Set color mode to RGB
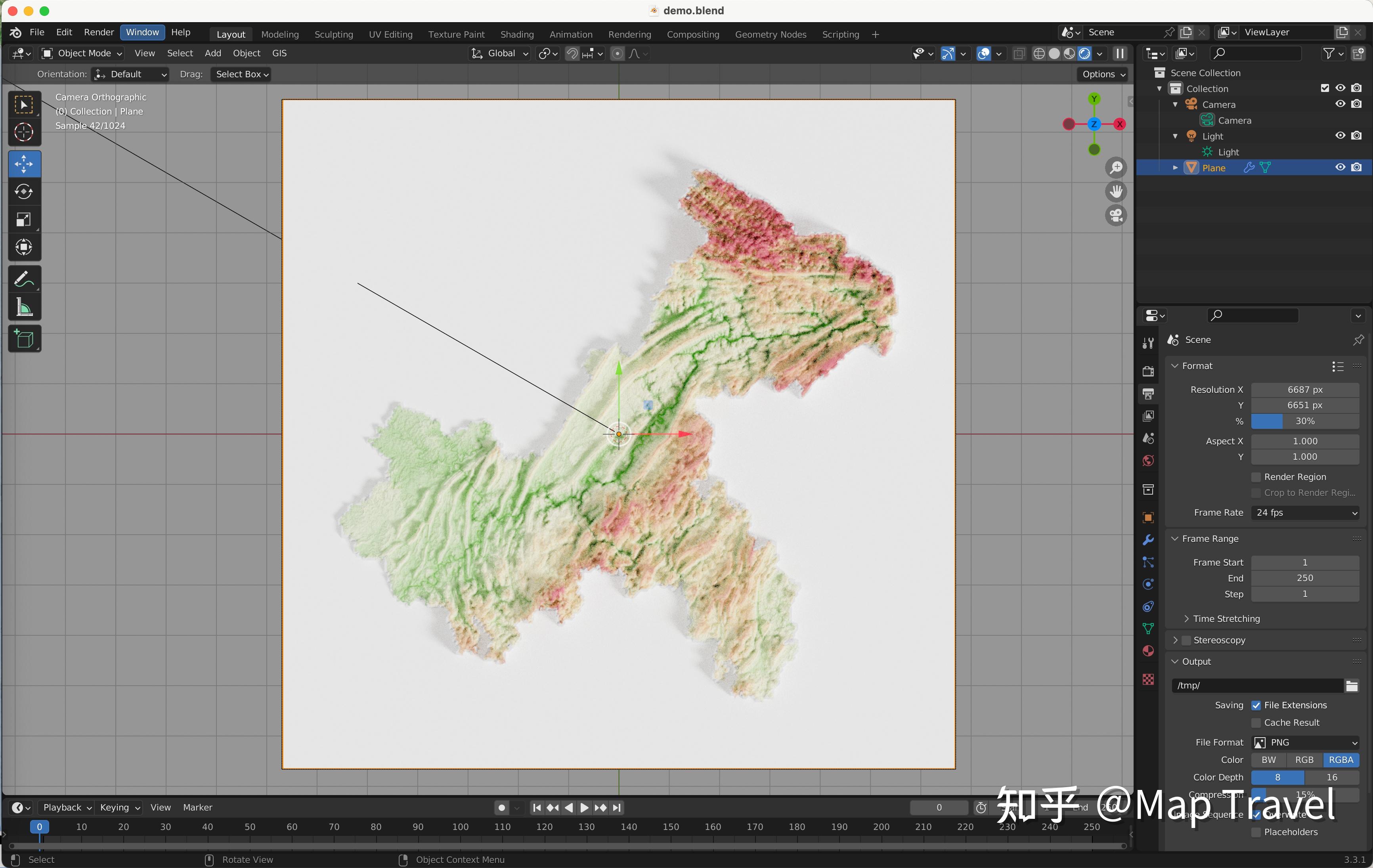The image size is (1373, 868). [x=1304, y=760]
